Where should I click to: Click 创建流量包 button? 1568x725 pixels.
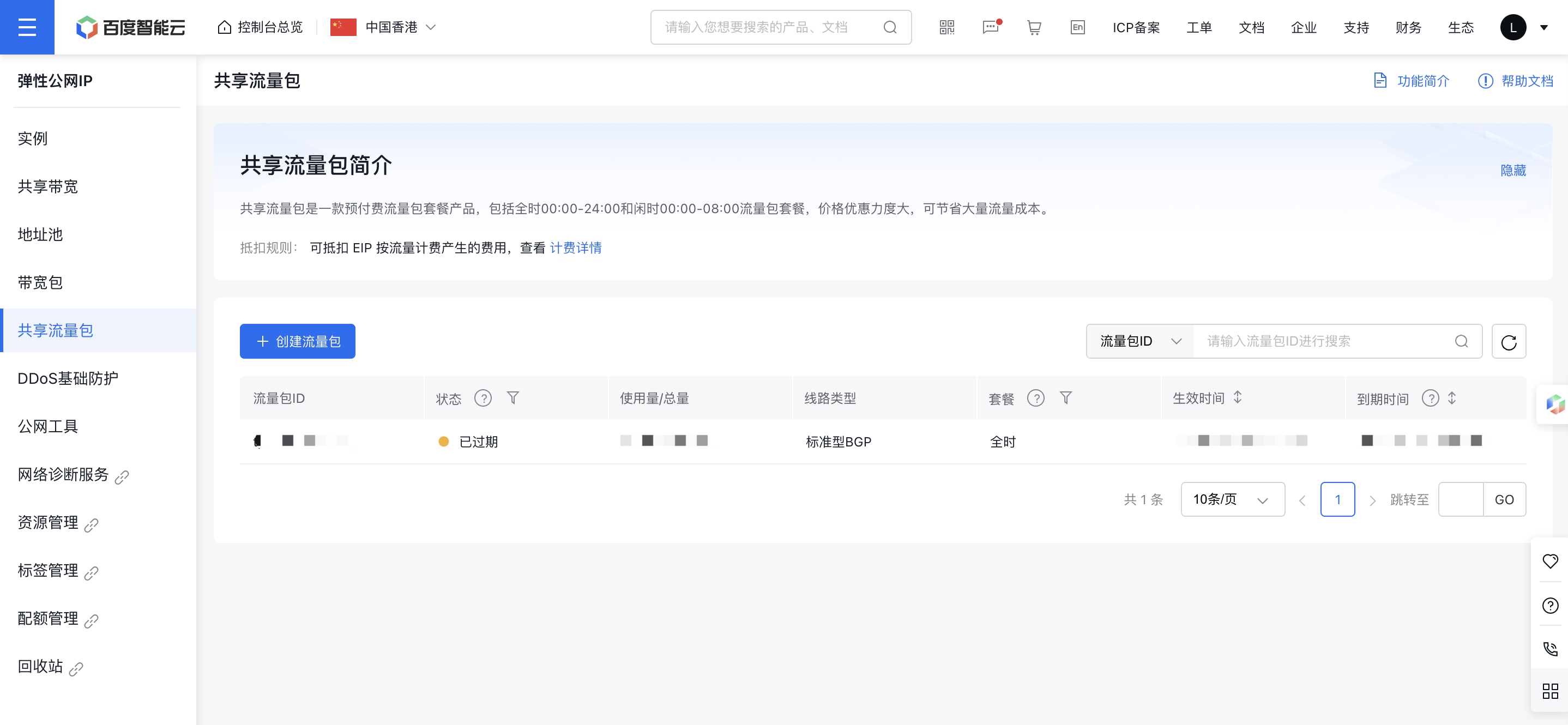point(297,341)
